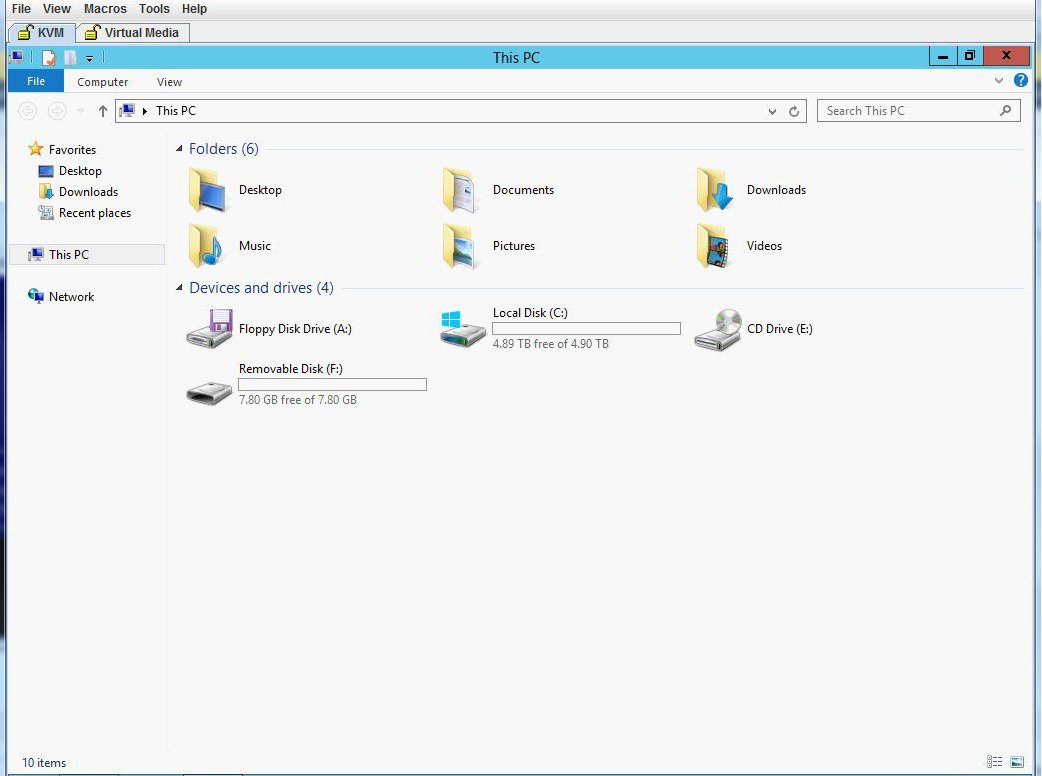The height and width of the screenshot is (776, 1042).
Task: Open the Desktop folder icon
Action: [x=207, y=190]
